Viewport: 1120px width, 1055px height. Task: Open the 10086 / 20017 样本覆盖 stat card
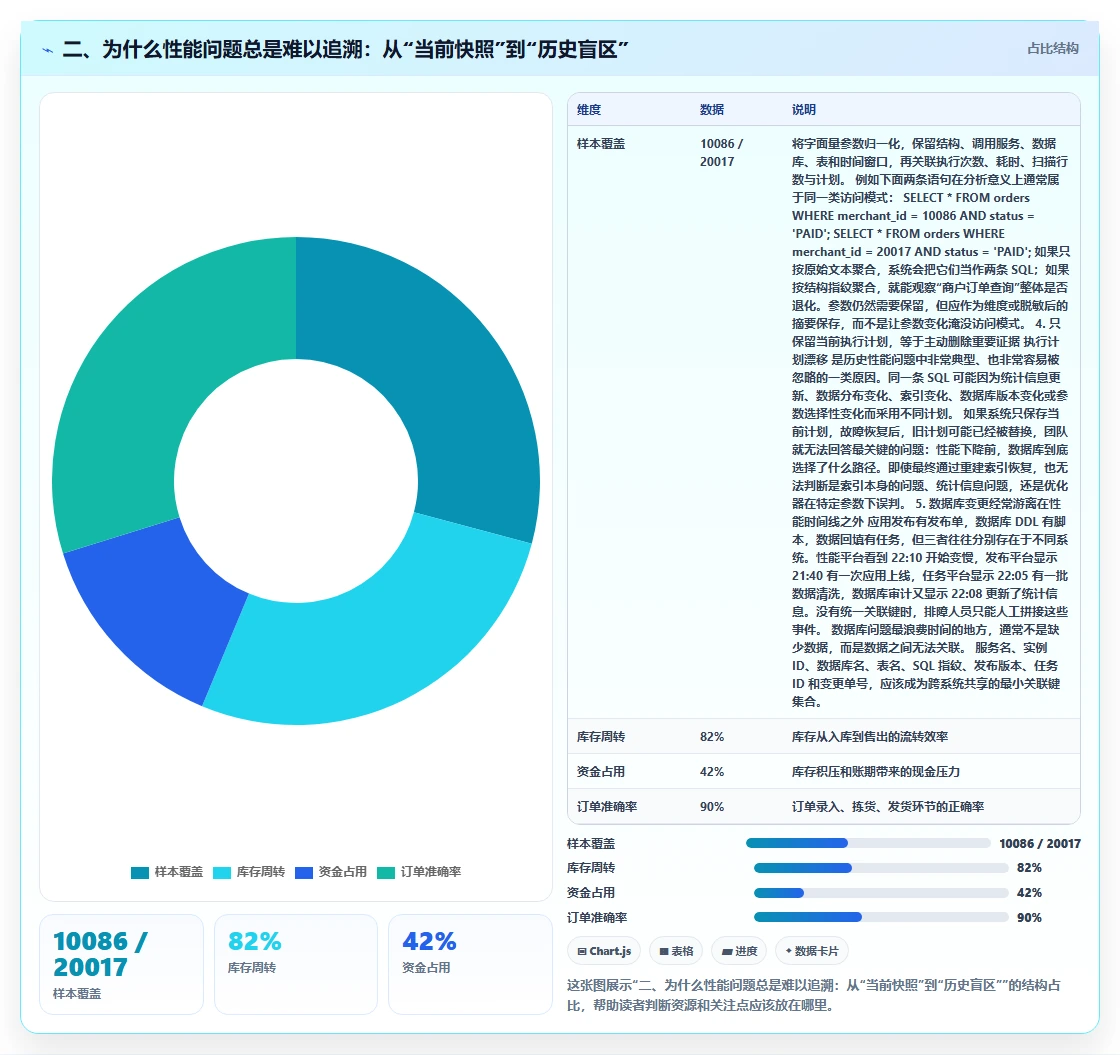coord(121,964)
